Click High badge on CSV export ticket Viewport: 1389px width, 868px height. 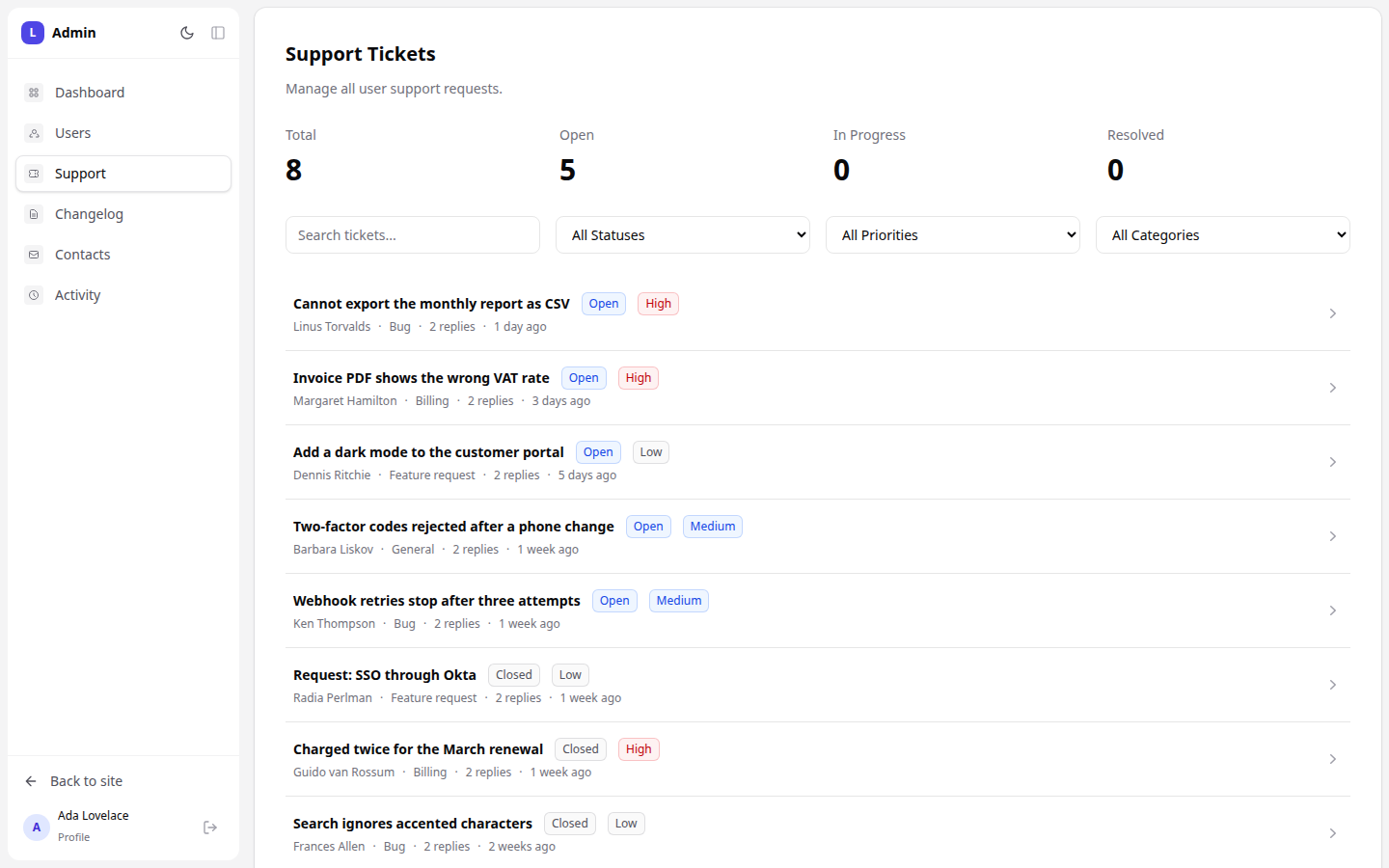pos(659,304)
